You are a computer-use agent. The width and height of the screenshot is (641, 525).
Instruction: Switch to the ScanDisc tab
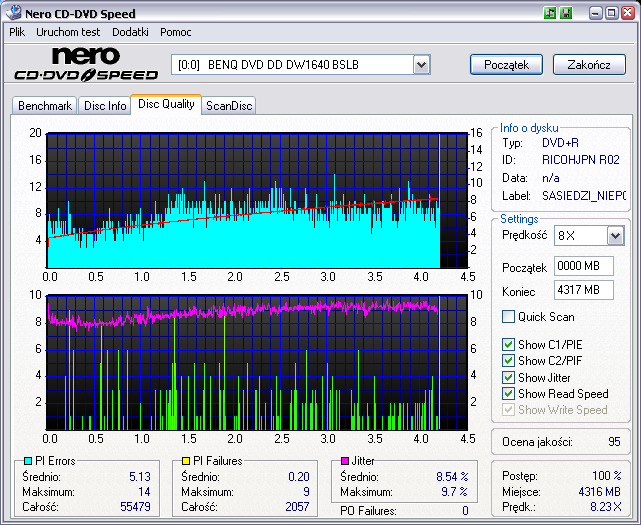pyautogui.click(x=229, y=106)
